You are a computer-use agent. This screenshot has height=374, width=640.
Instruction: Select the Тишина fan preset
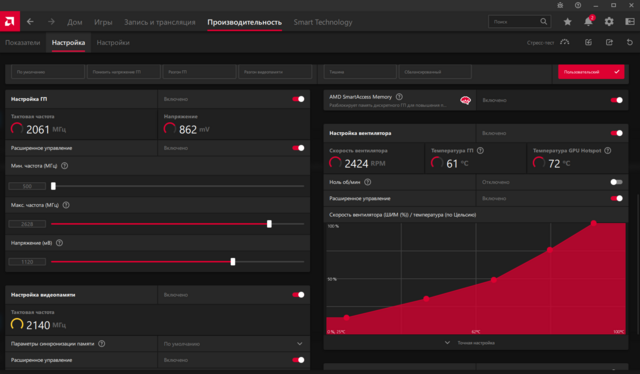point(360,72)
